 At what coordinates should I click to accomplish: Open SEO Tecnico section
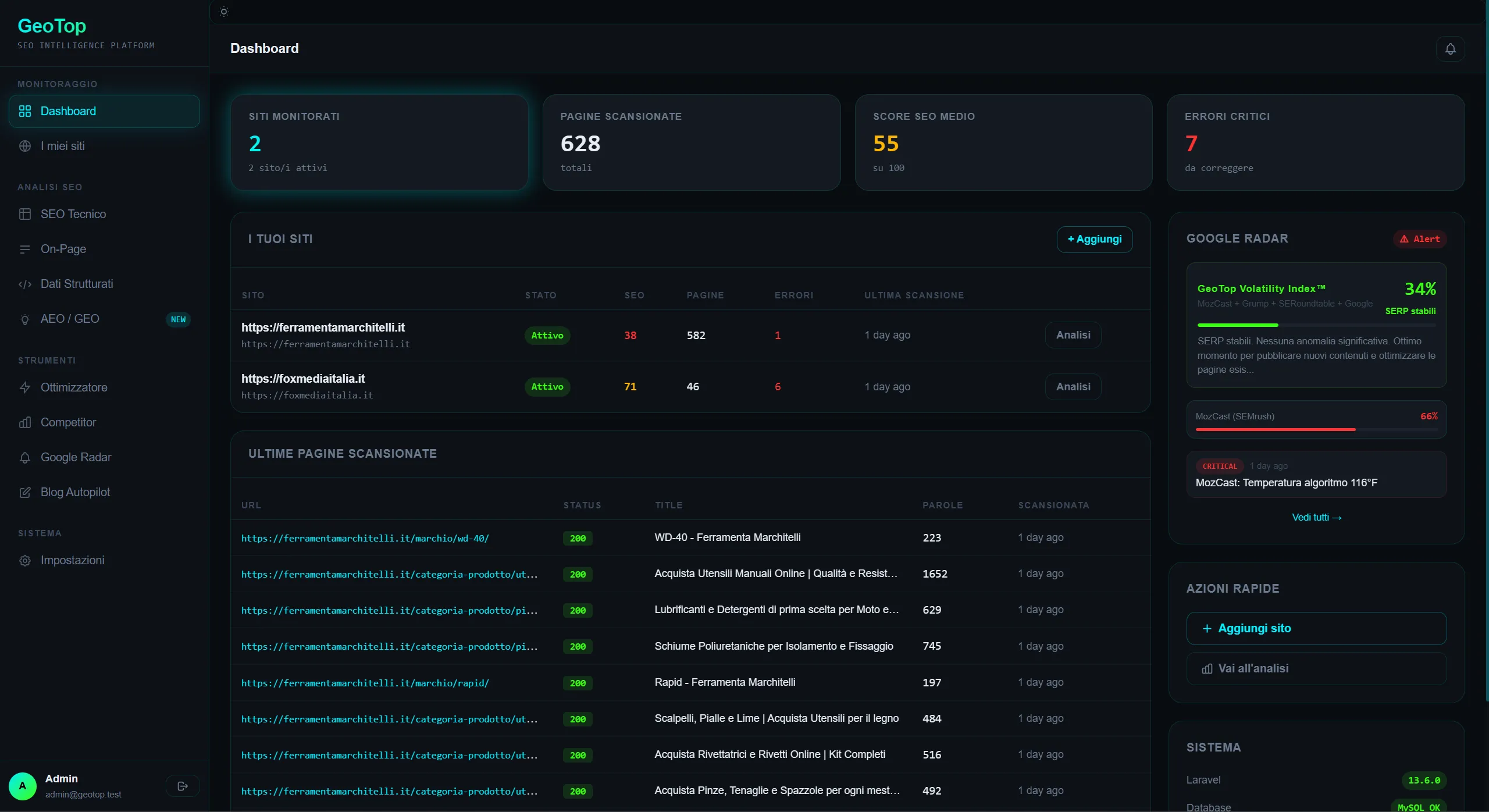point(104,214)
